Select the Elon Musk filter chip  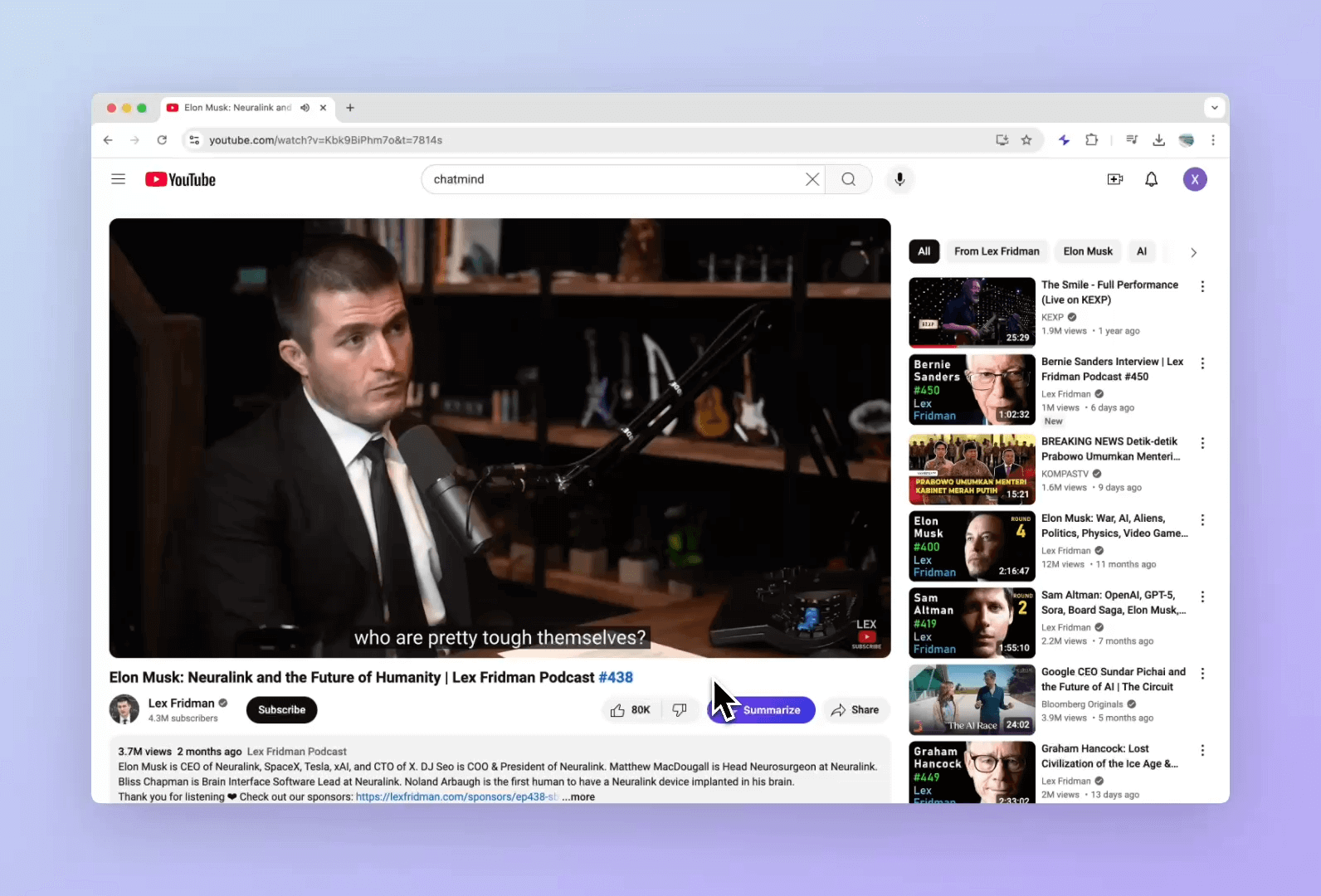coord(1087,251)
